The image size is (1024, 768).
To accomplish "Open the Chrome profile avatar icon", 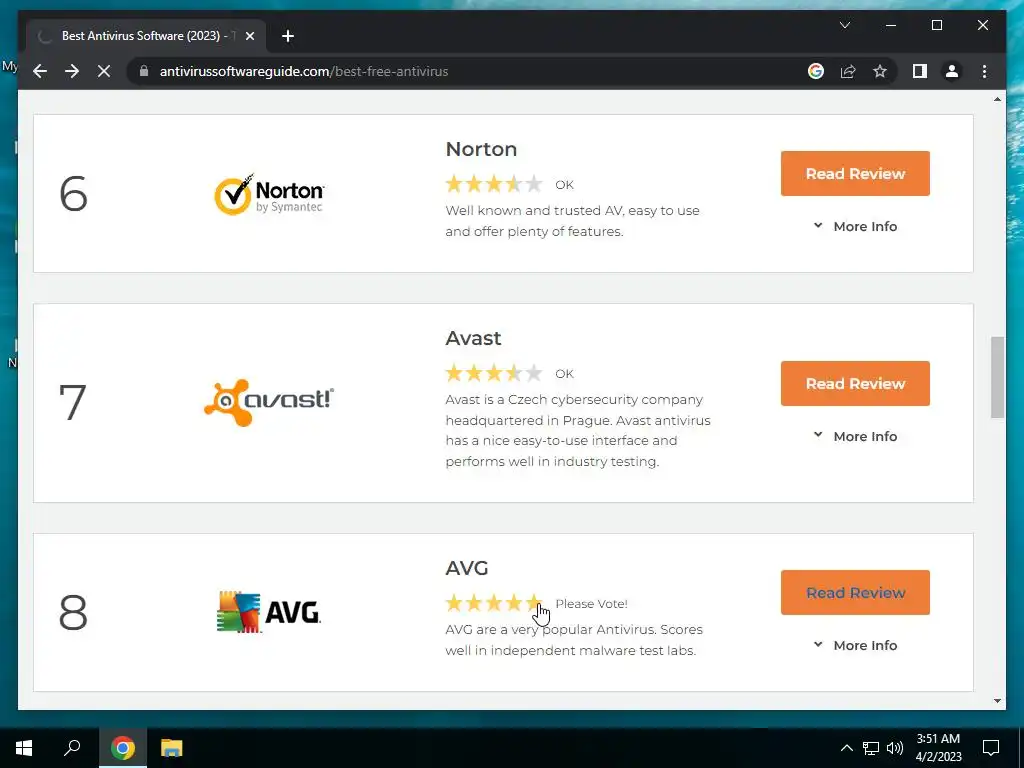I will [952, 71].
